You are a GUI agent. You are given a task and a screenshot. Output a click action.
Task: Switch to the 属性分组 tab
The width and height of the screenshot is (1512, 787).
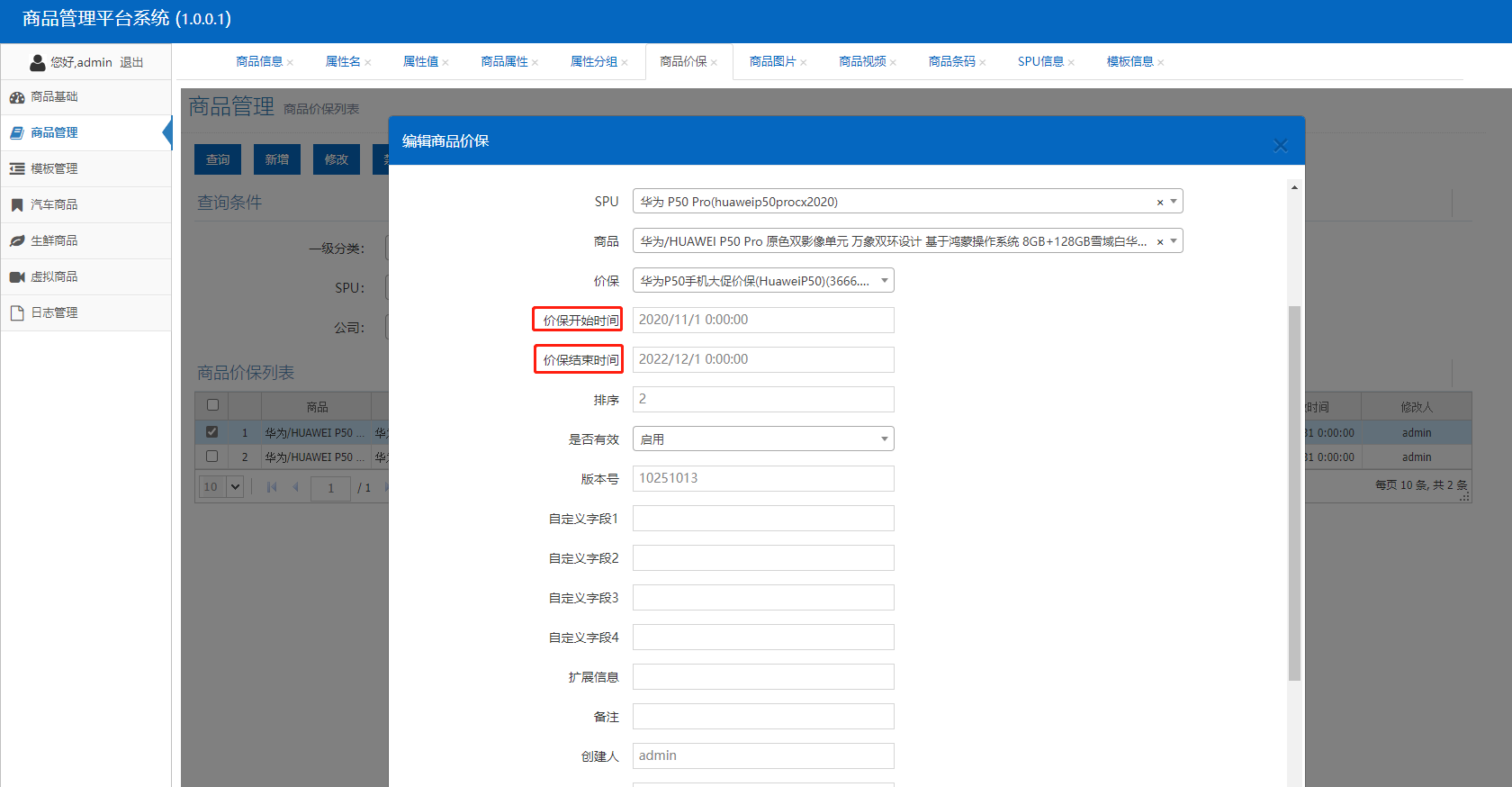coord(594,62)
